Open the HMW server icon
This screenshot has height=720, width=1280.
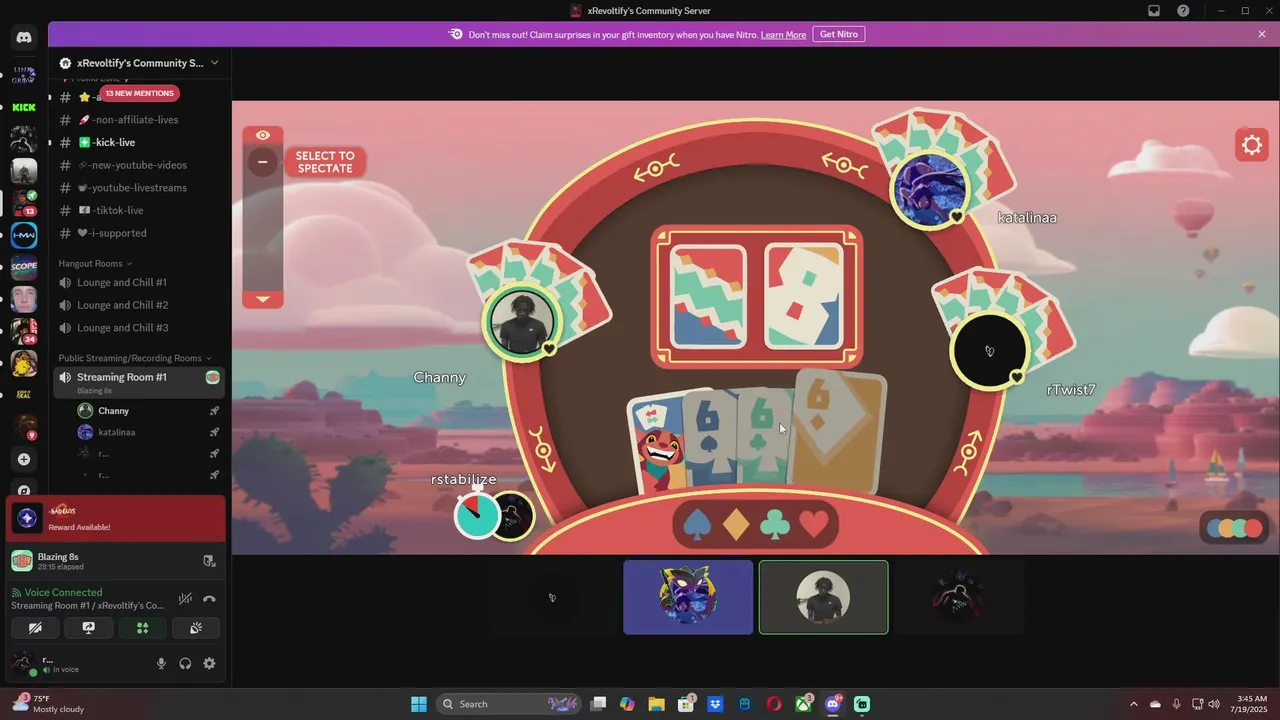(24, 235)
